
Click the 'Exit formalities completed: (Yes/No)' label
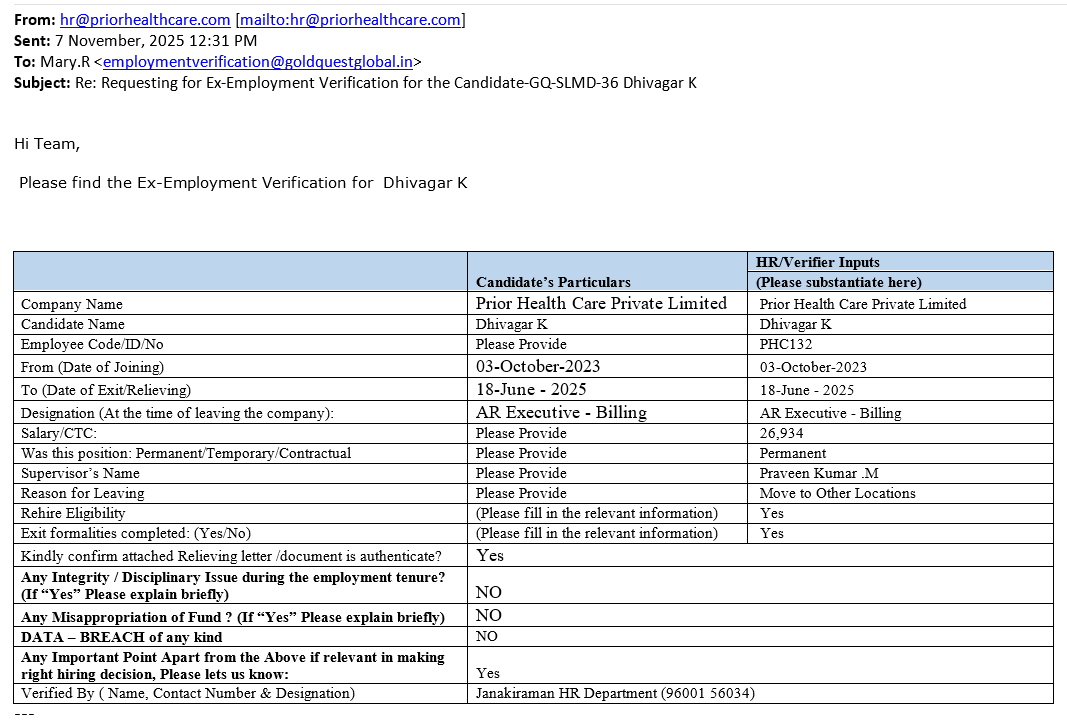(x=135, y=533)
